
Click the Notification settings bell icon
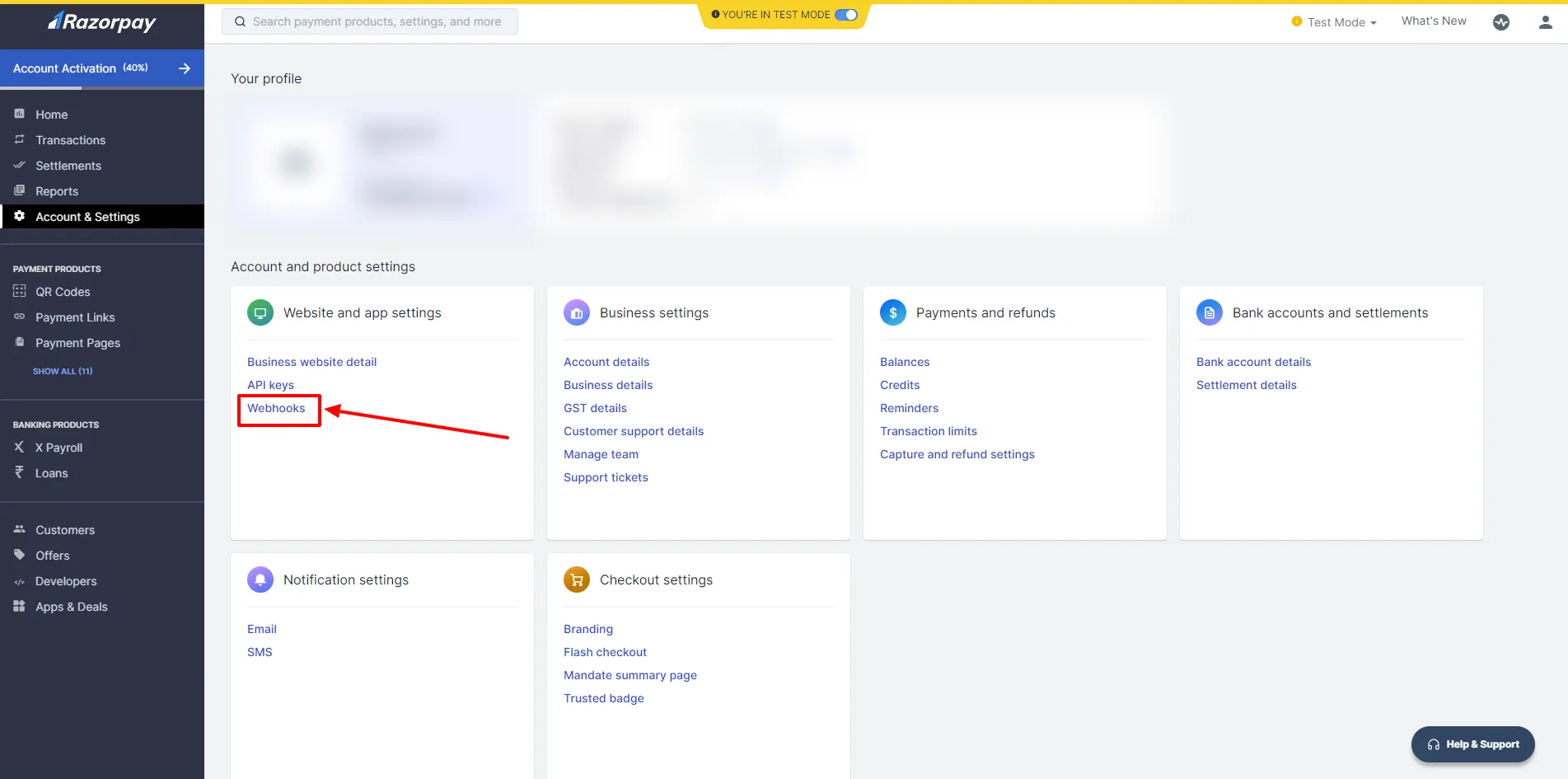click(260, 580)
